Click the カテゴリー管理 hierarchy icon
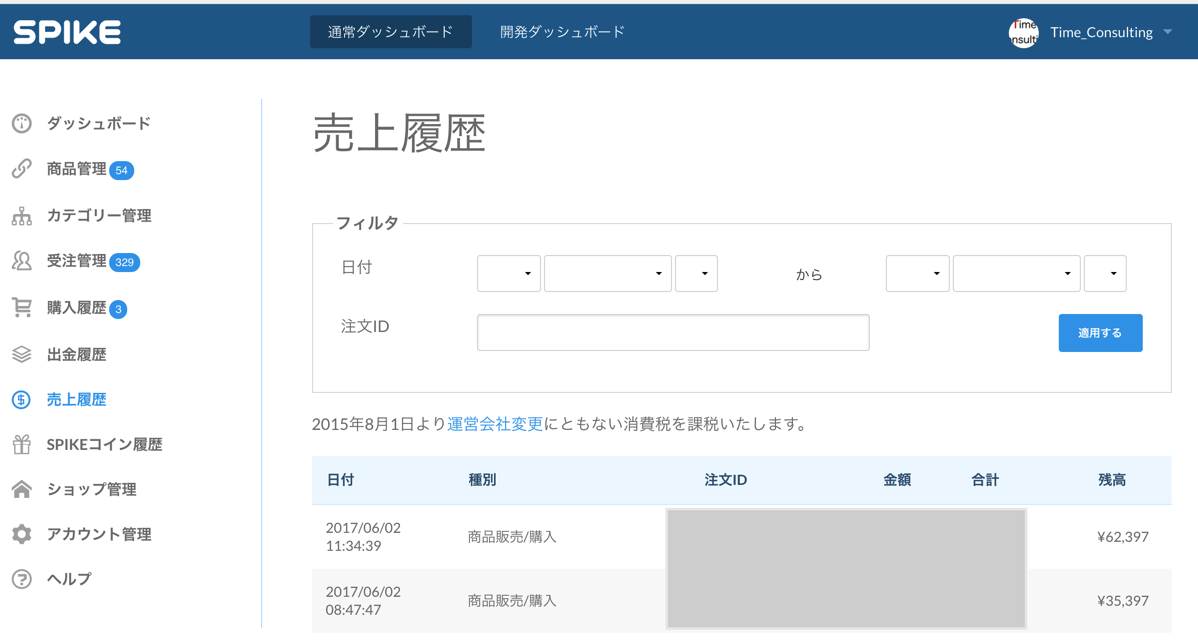The height and width of the screenshot is (642, 1198). click(21, 216)
